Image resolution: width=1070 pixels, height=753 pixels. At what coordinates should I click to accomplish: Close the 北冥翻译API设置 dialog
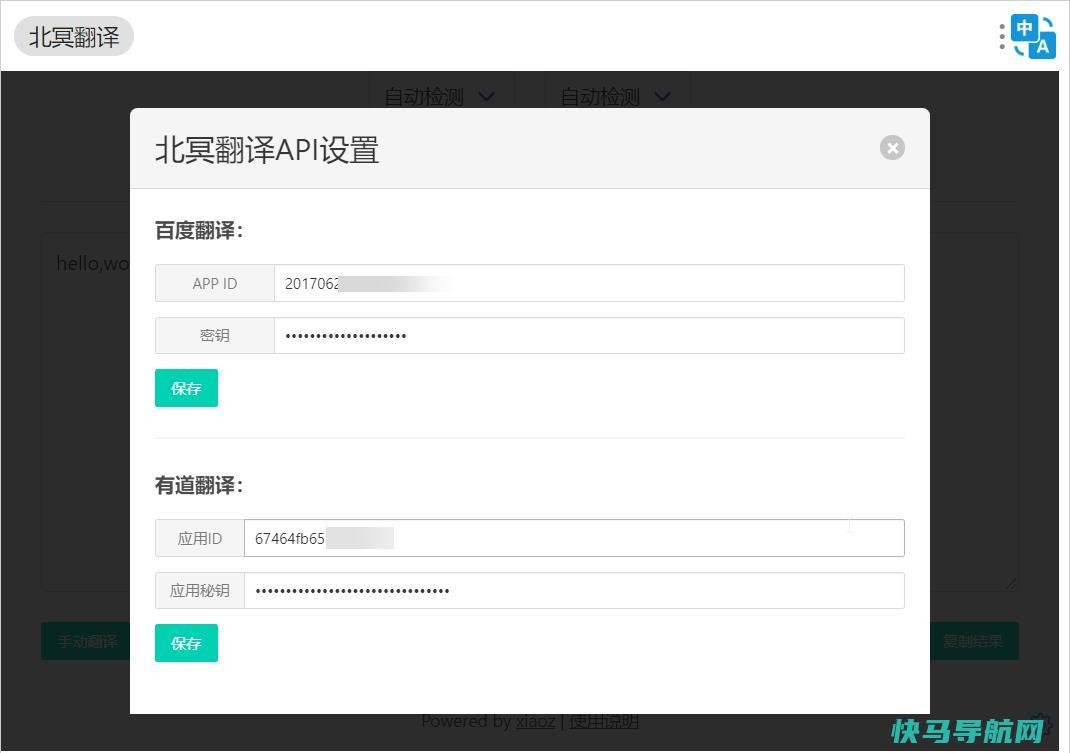892,147
